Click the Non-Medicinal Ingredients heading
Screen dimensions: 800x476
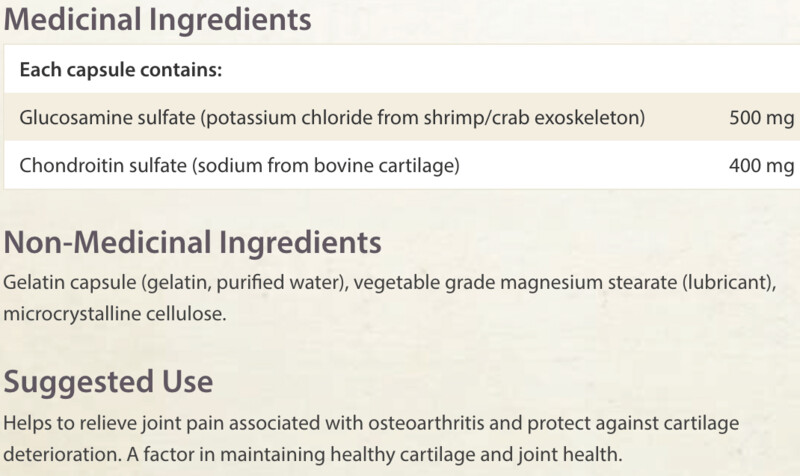click(x=192, y=242)
